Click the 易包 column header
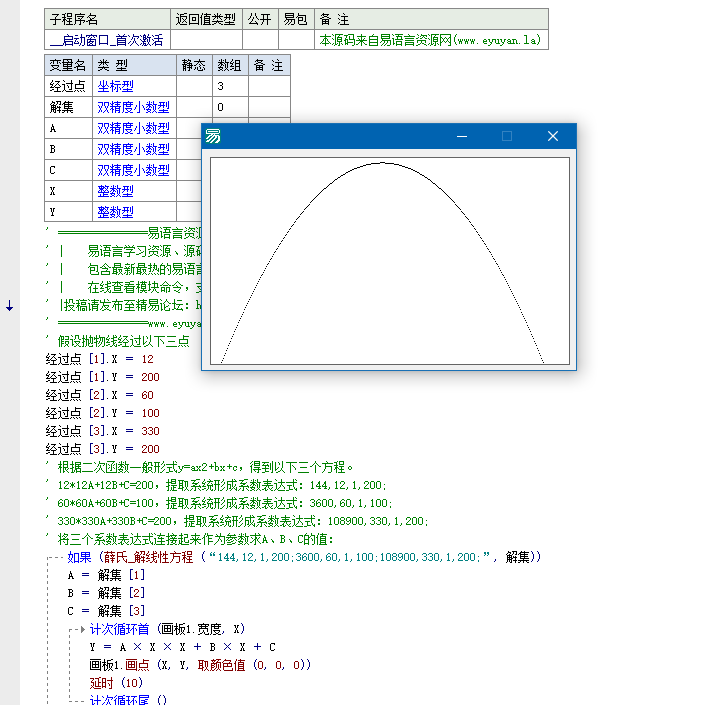The image size is (708, 705). pyautogui.click(x=296, y=19)
